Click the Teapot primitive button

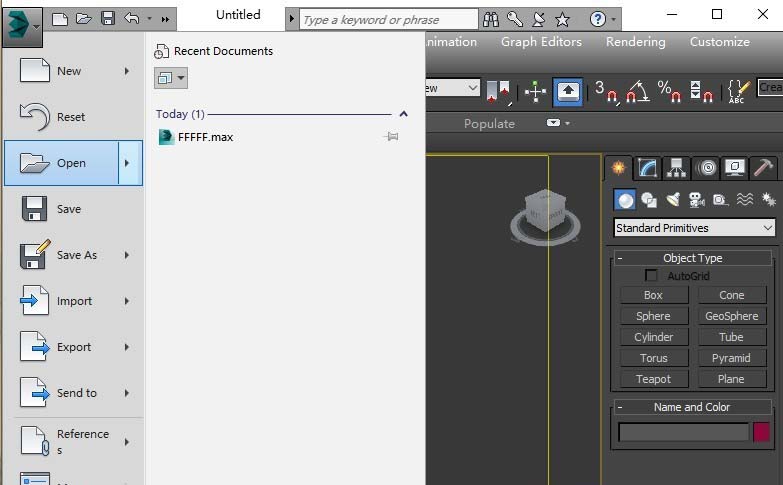[654, 379]
